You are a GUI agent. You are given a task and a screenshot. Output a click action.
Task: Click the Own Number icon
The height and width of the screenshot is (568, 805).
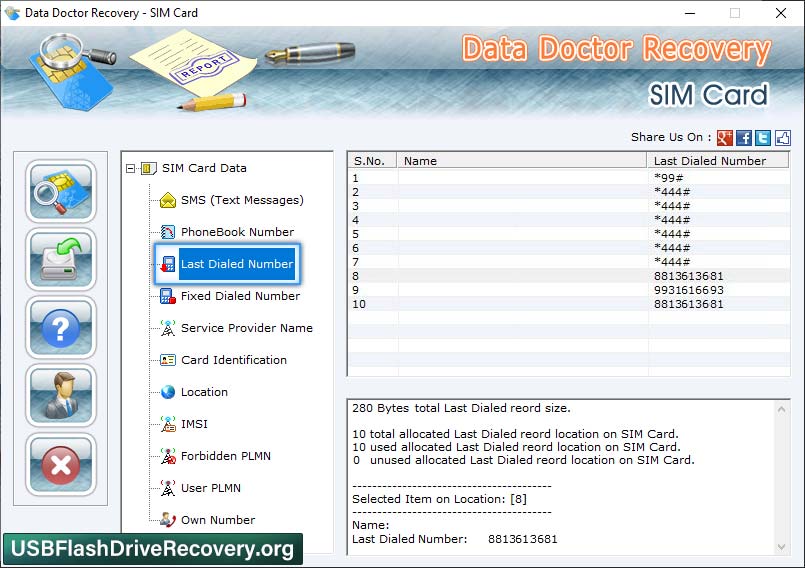pos(168,520)
